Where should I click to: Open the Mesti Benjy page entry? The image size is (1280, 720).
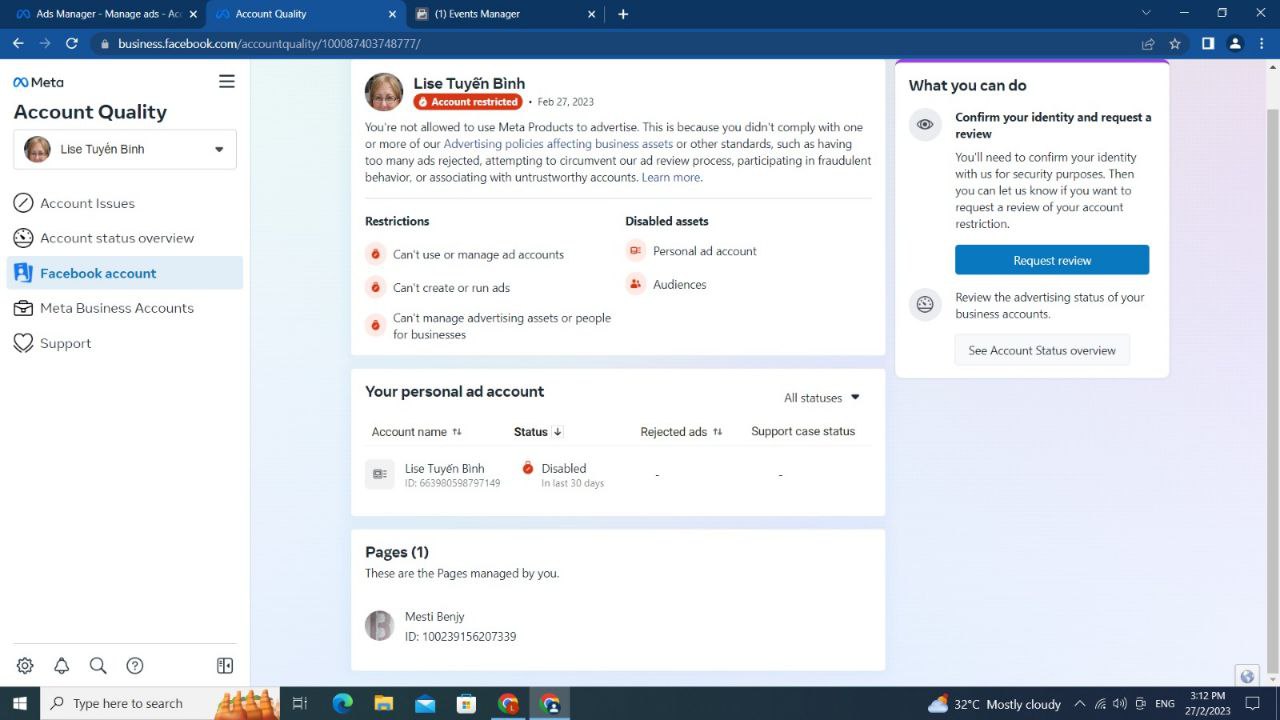tap(618, 626)
